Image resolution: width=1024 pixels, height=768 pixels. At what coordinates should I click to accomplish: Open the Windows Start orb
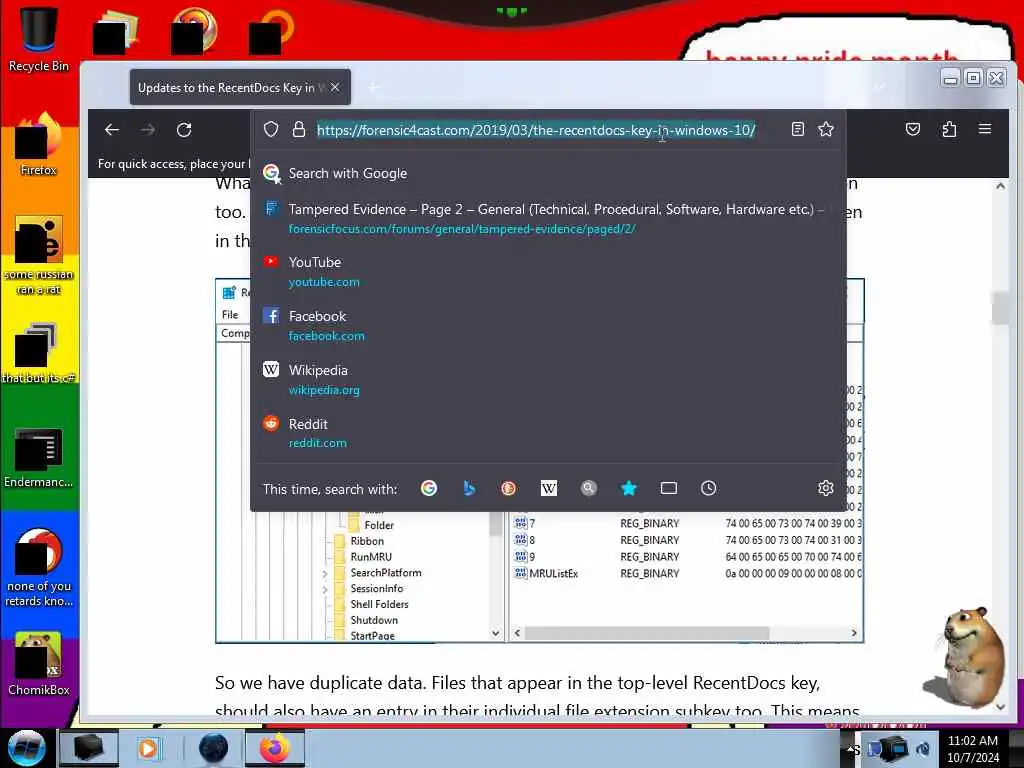(26, 748)
